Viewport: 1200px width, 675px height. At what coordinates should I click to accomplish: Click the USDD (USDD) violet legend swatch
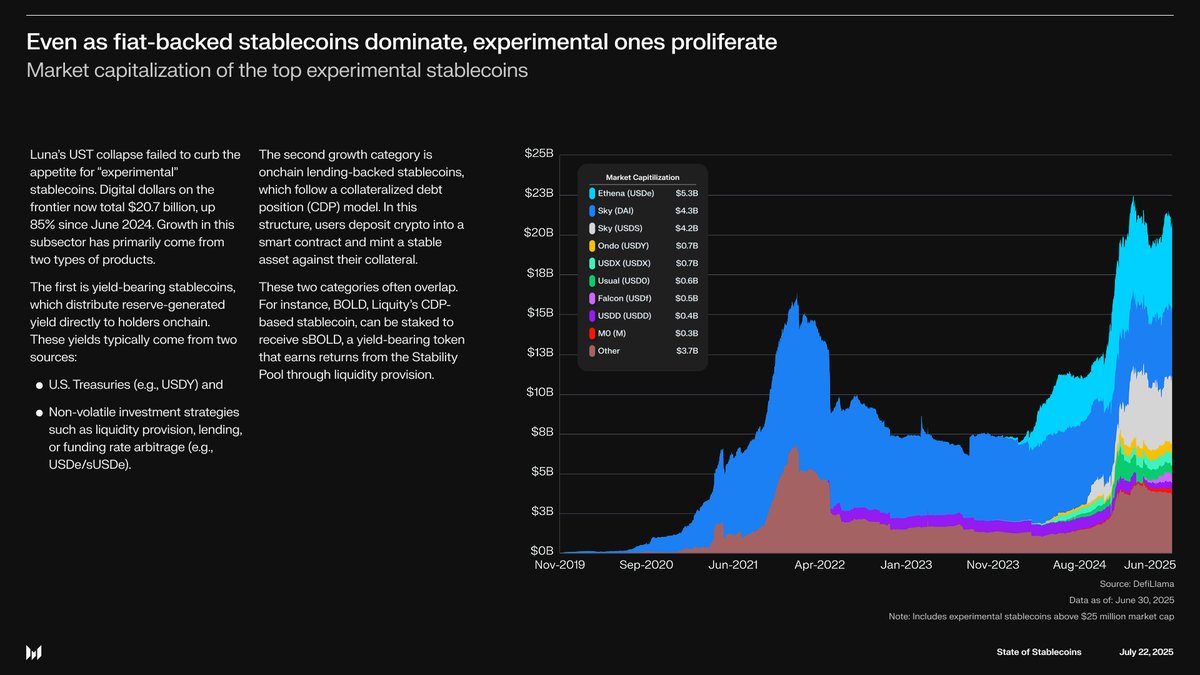pyautogui.click(x=592, y=316)
